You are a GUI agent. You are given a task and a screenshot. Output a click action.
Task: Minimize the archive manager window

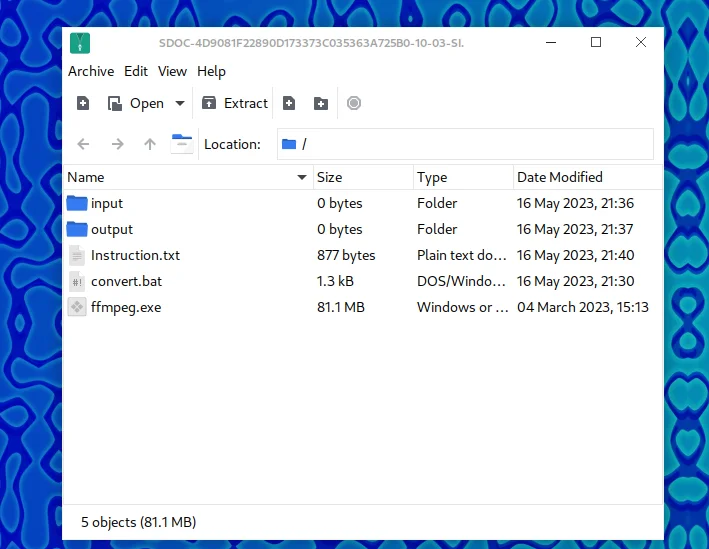click(551, 43)
